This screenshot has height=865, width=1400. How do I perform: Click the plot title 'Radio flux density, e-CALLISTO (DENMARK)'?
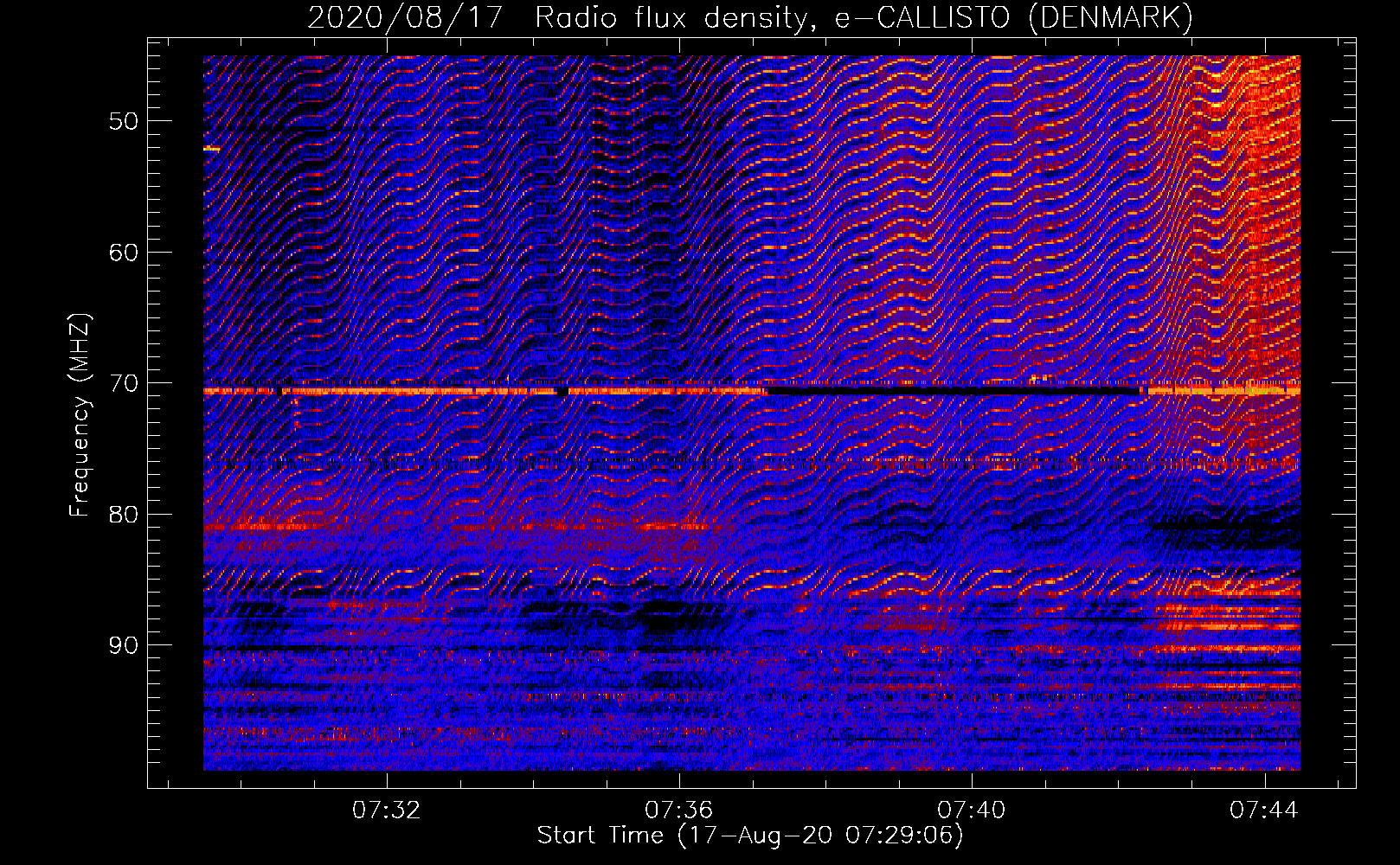point(864,17)
